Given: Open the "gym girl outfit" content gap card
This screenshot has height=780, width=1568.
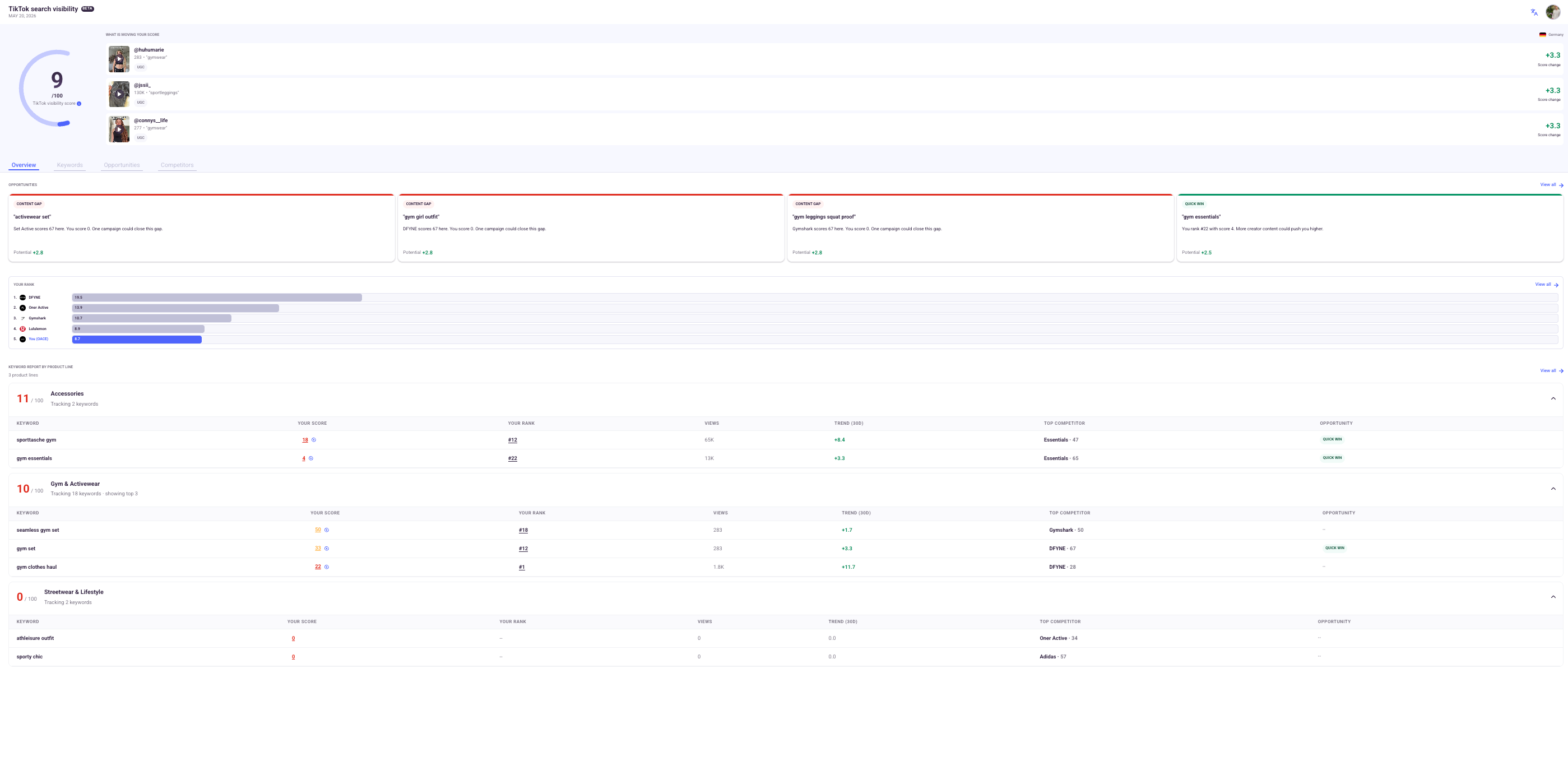Looking at the screenshot, I should pyautogui.click(x=591, y=228).
